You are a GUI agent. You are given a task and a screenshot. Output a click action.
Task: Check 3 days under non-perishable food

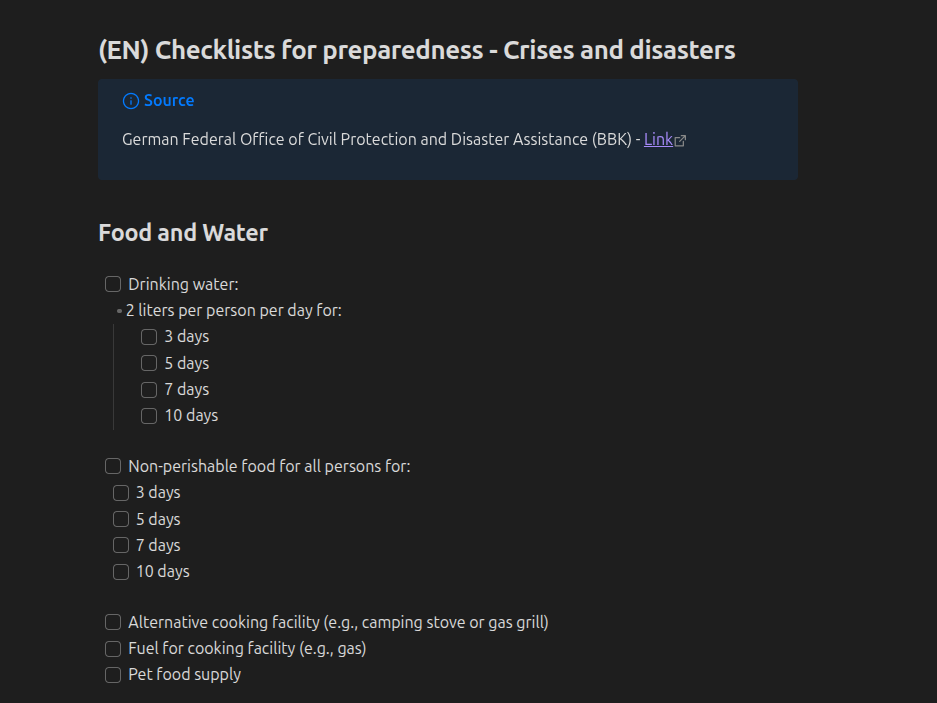tap(121, 492)
